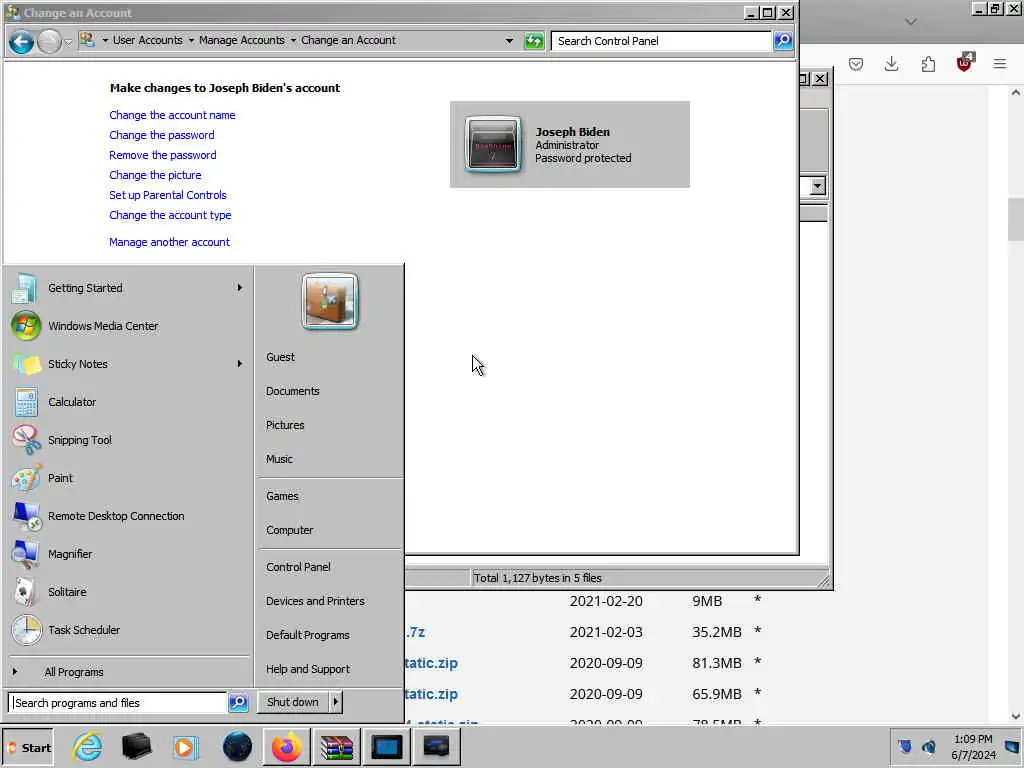Click Manage another account link
The image size is (1024, 768).
(x=170, y=242)
